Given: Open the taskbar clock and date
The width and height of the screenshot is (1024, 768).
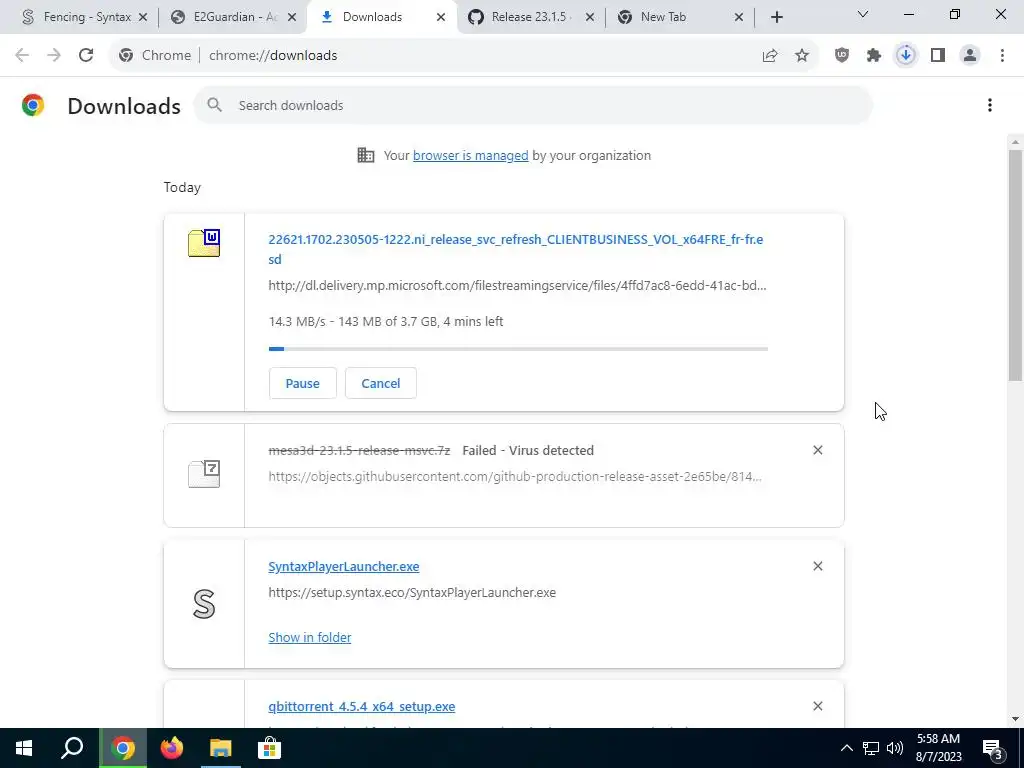Looking at the screenshot, I should 938,748.
